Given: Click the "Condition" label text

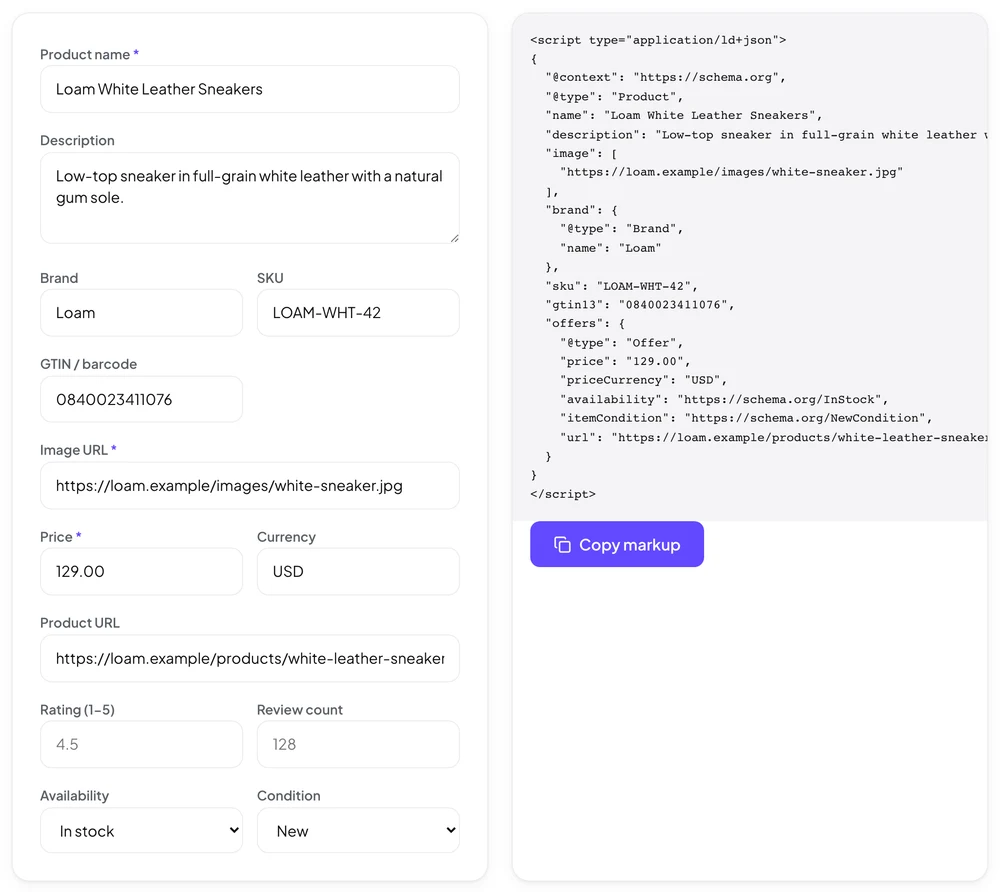Looking at the screenshot, I should point(288,796).
